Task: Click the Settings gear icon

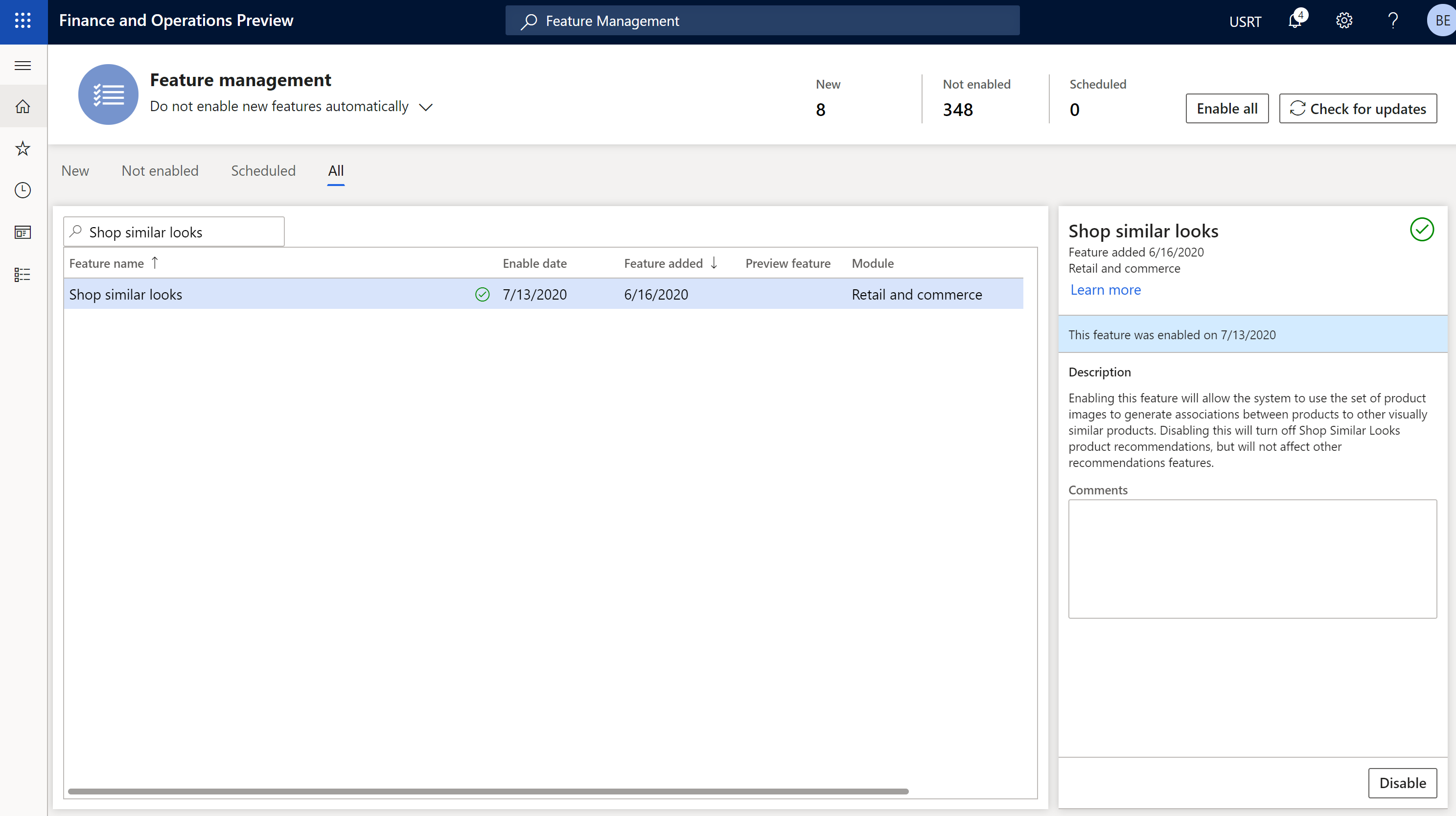Action: click(1345, 20)
